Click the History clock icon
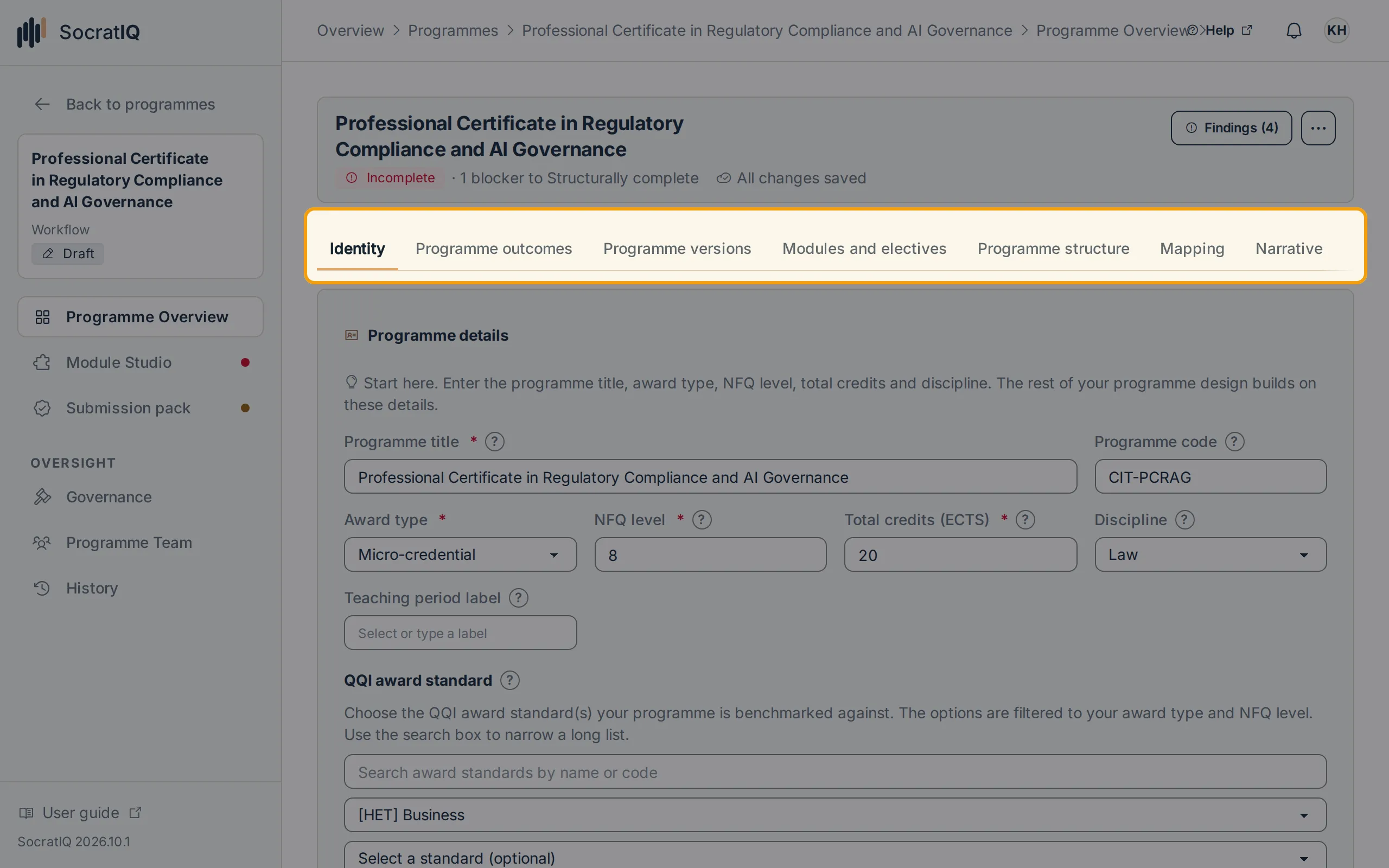Screen dimensions: 1389x868 point(42,588)
